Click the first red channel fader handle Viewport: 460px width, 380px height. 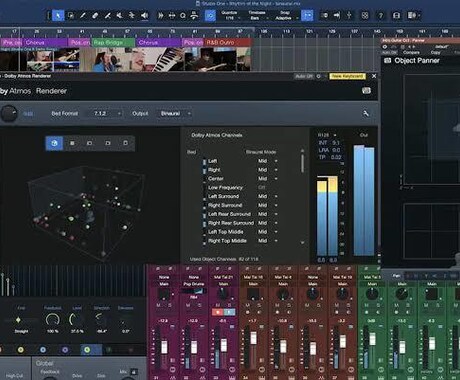coord(253,338)
